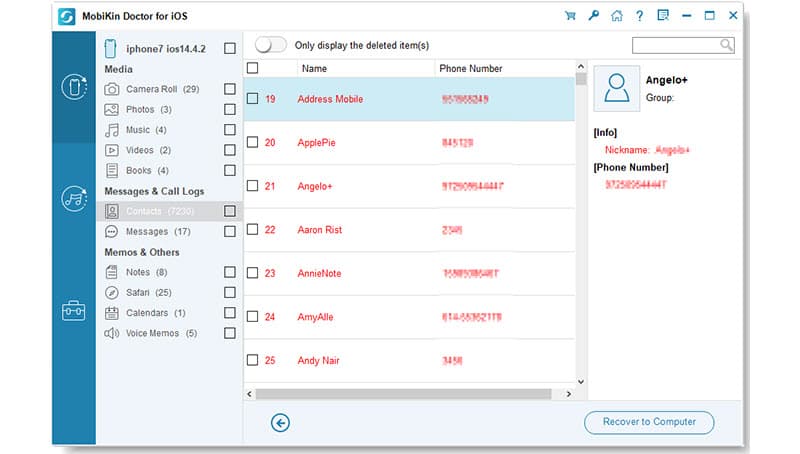Click the search input field
The image size is (800, 454).
(676, 45)
